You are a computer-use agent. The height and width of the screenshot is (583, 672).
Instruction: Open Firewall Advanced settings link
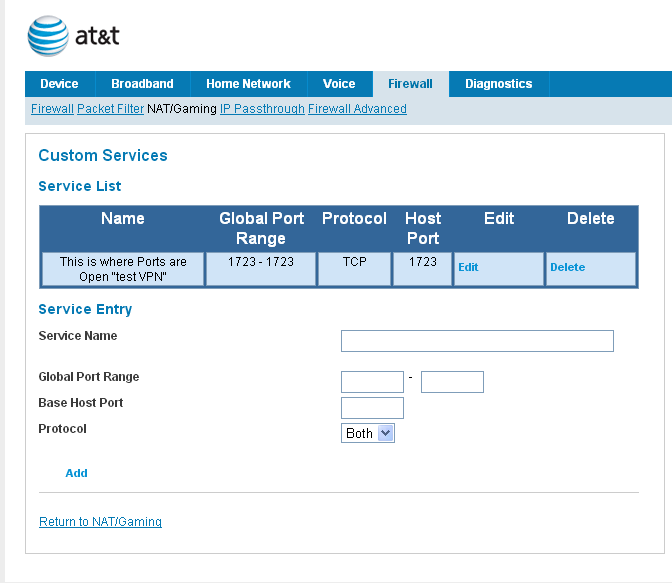click(x=357, y=109)
